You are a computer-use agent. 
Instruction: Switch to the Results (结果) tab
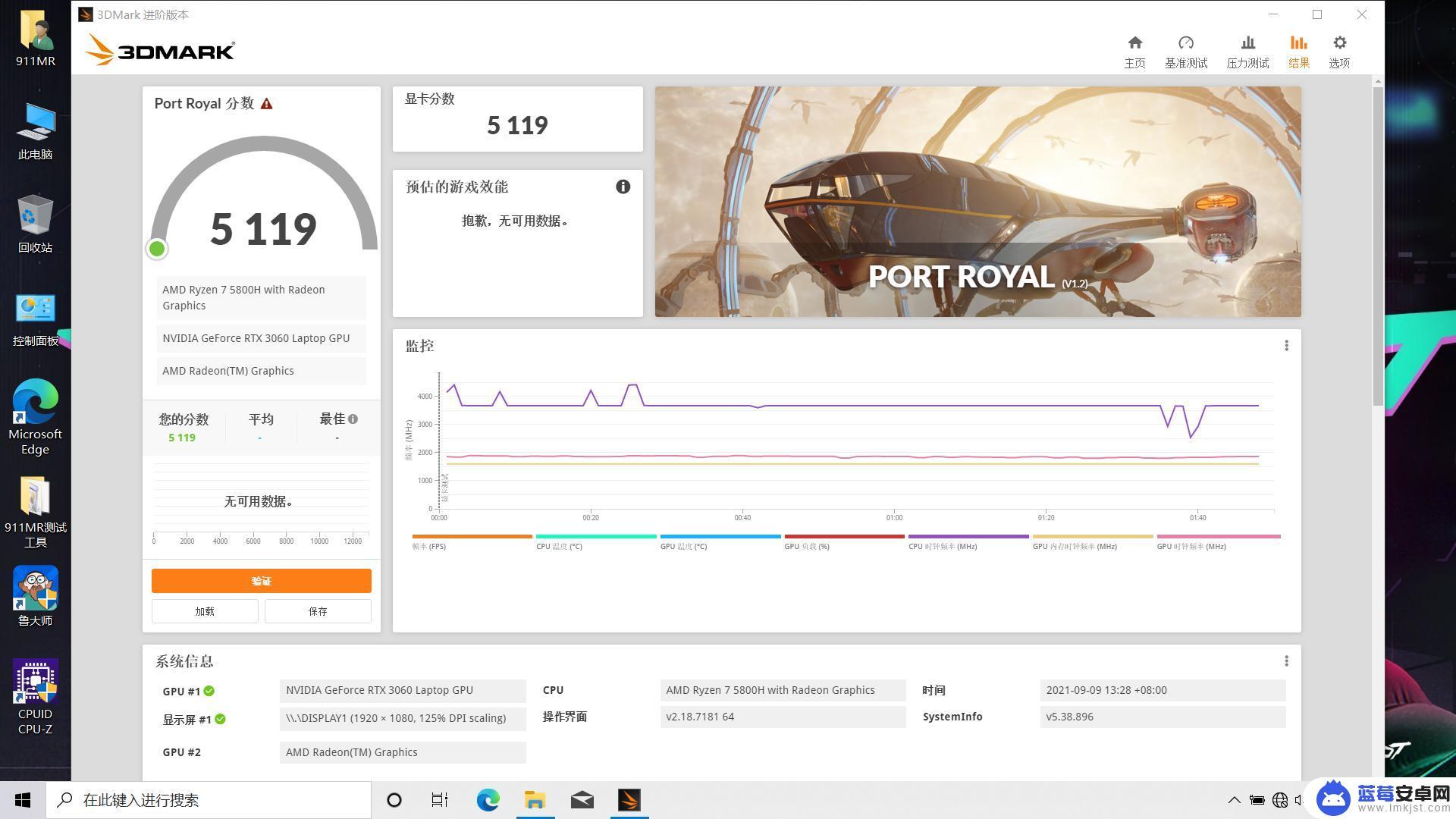pyautogui.click(x=1298, y=52)
